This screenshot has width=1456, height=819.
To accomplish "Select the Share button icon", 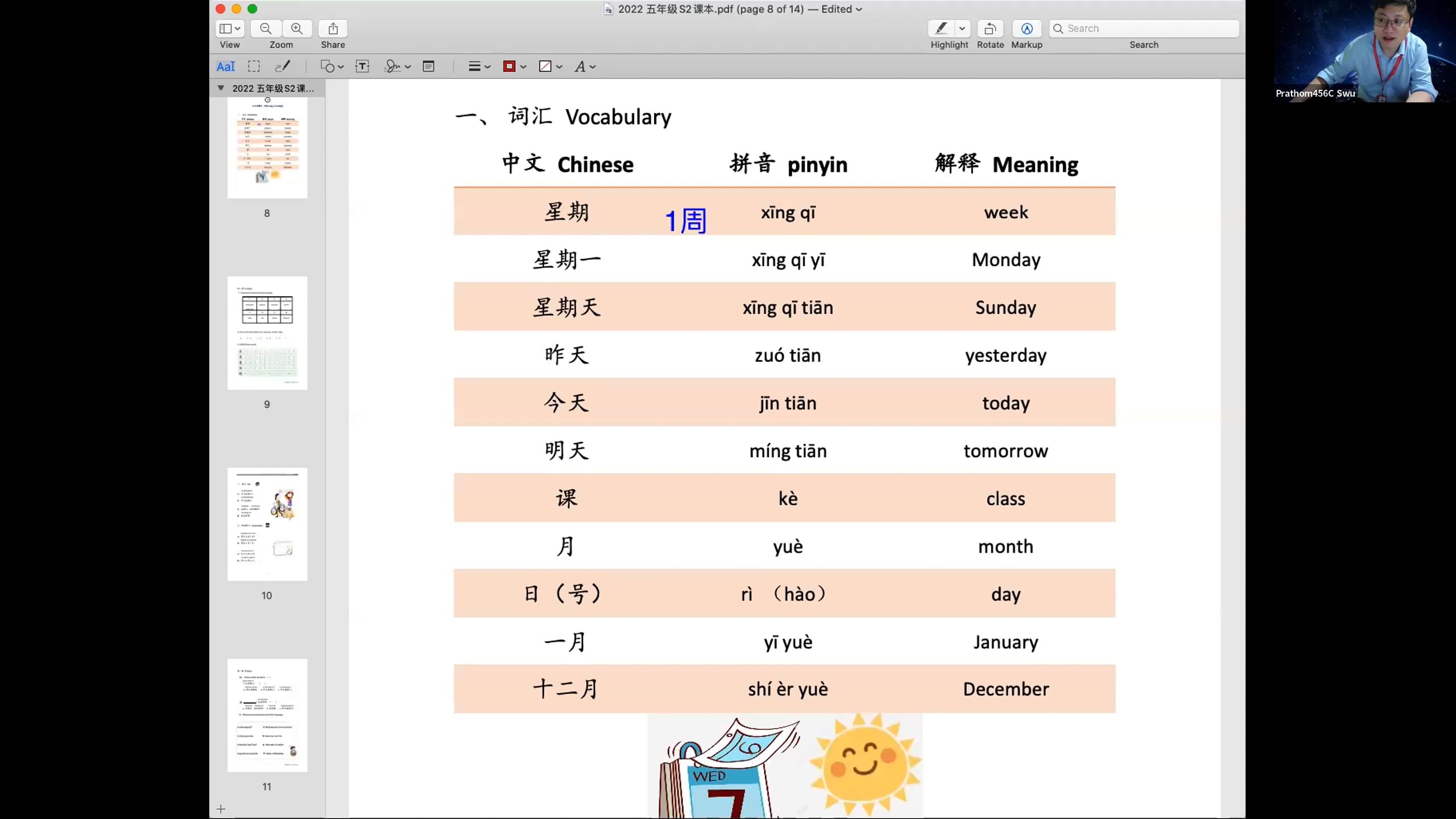I will click(333, 27).
